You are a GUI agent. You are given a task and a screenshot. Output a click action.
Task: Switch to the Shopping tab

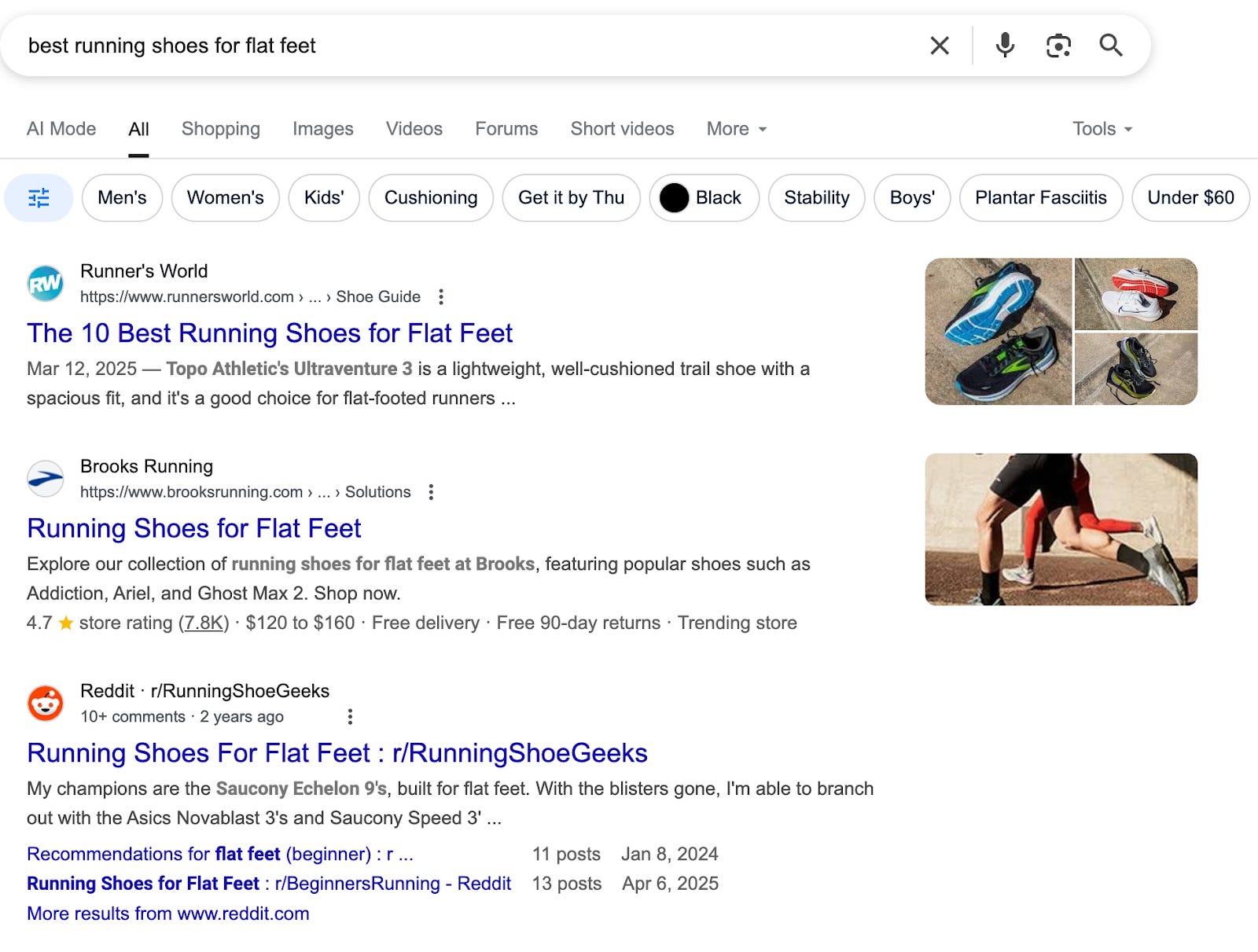(221, 129)
